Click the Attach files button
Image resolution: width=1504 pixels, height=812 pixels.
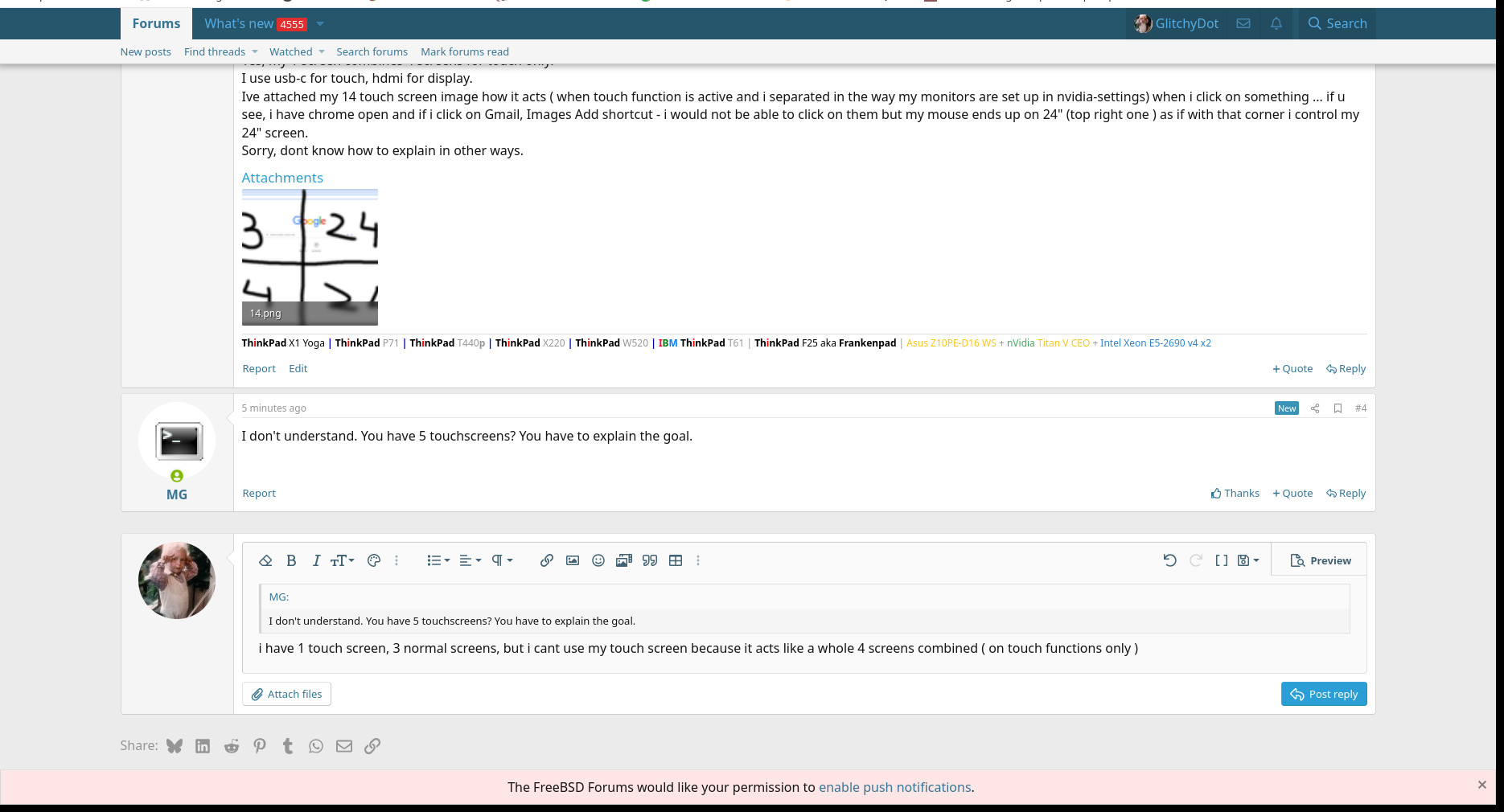point(286,694)
